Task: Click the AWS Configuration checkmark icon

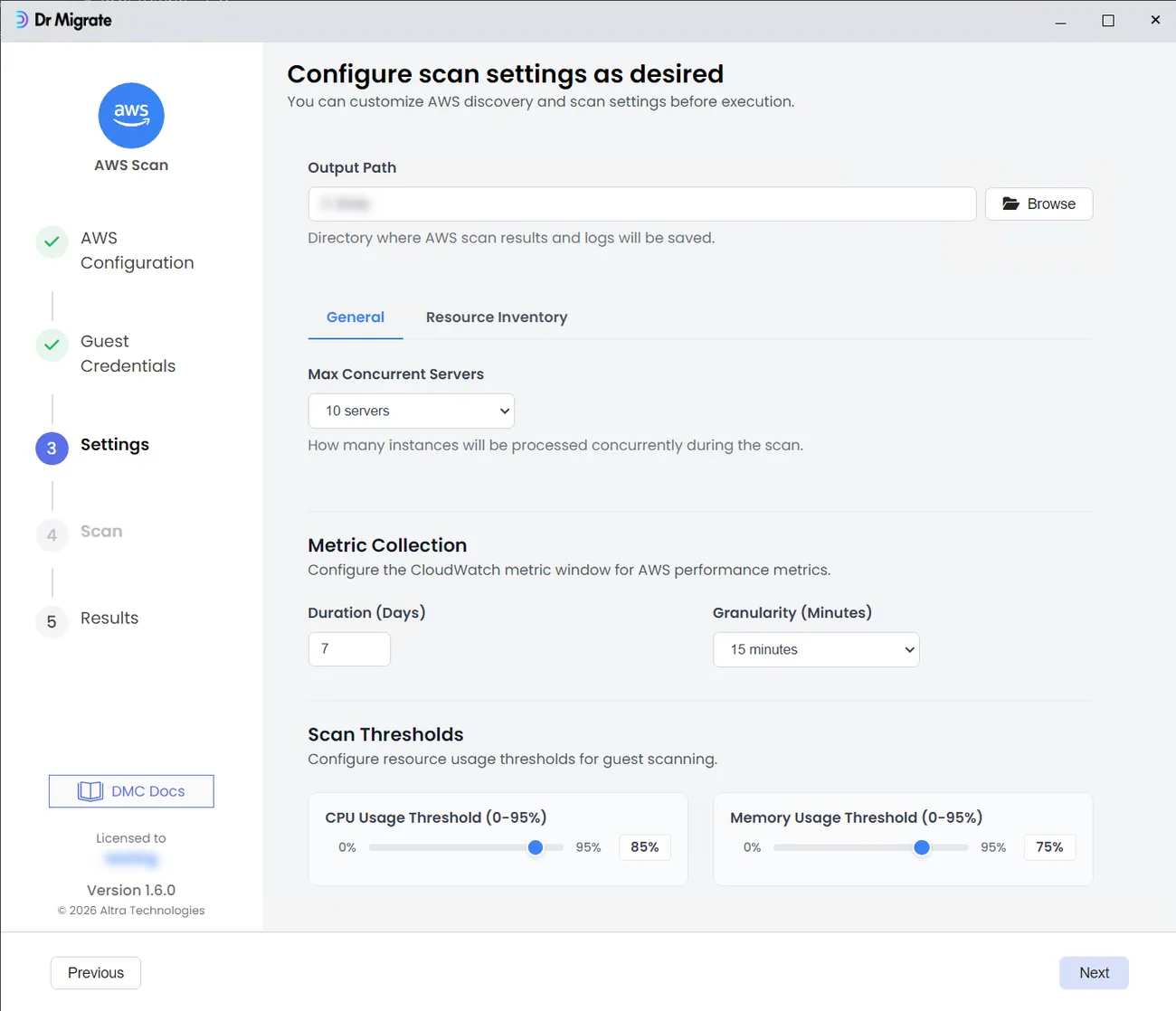Action: click(52, 241)
